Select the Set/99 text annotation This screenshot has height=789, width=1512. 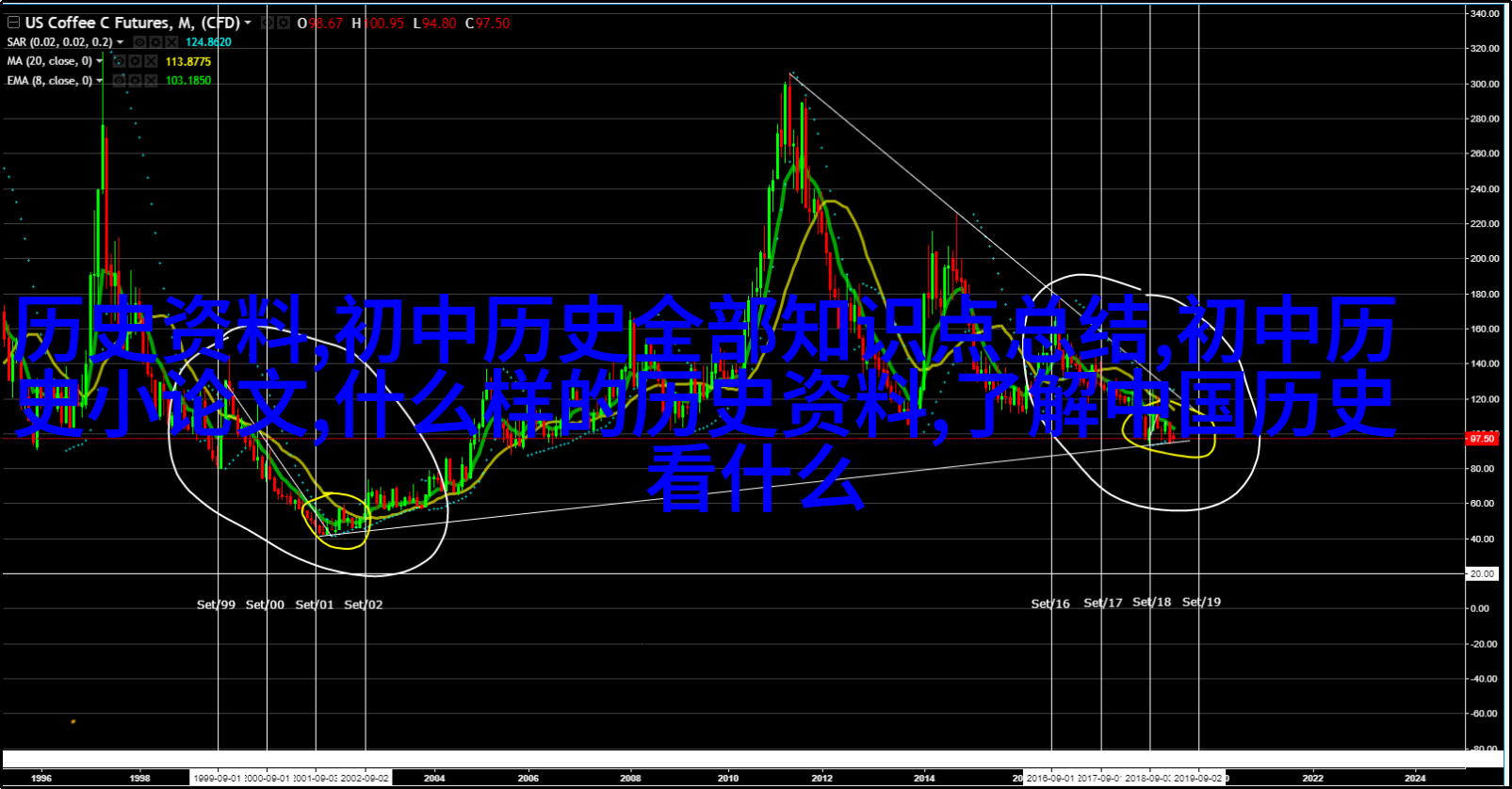tap(216, 604)
